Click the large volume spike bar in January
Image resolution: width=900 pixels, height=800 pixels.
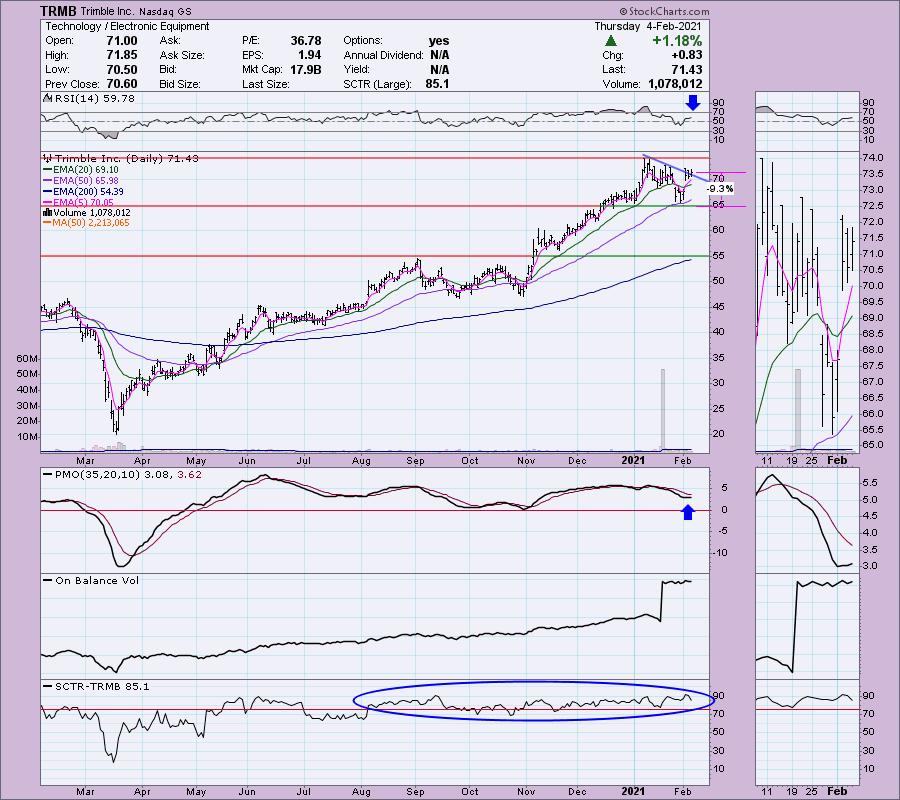click(663, 409)
